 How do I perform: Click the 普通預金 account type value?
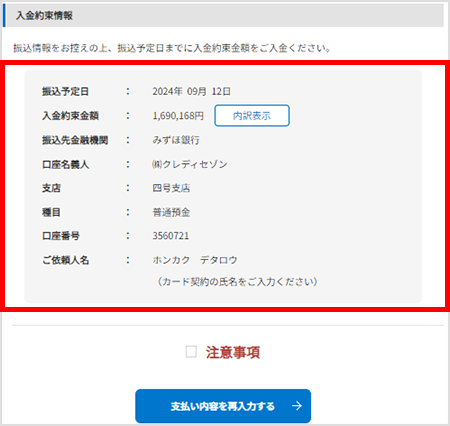click(171, 212)
